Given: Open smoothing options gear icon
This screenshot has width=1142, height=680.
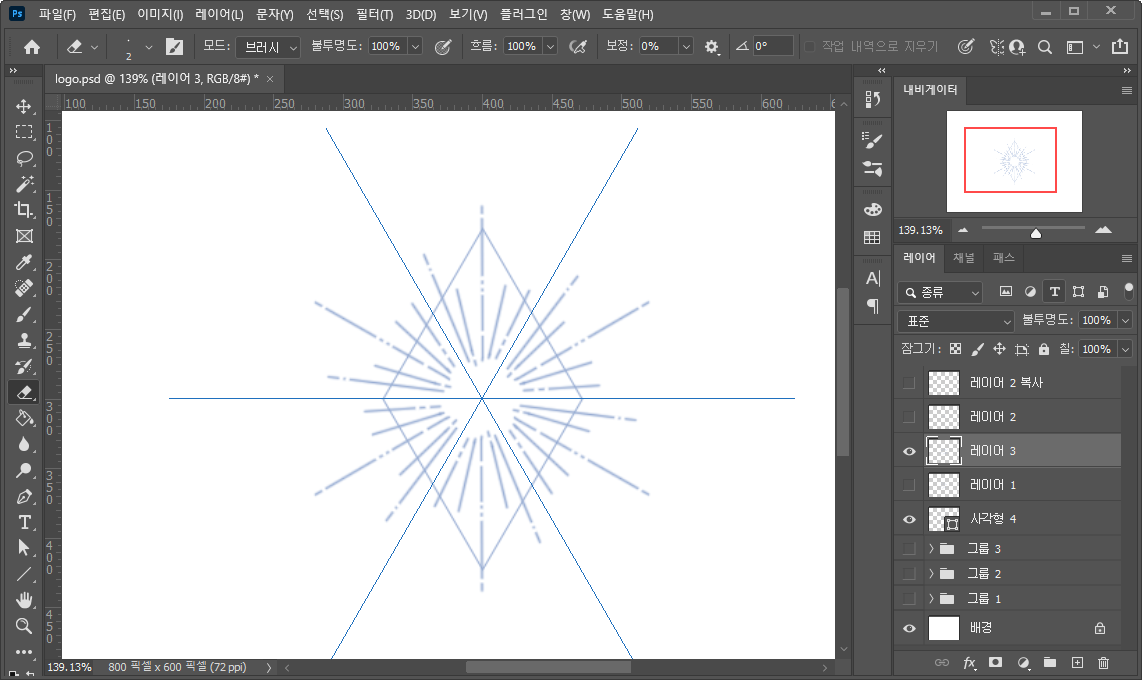Looking at the screenshot, I should pos(712,47).
